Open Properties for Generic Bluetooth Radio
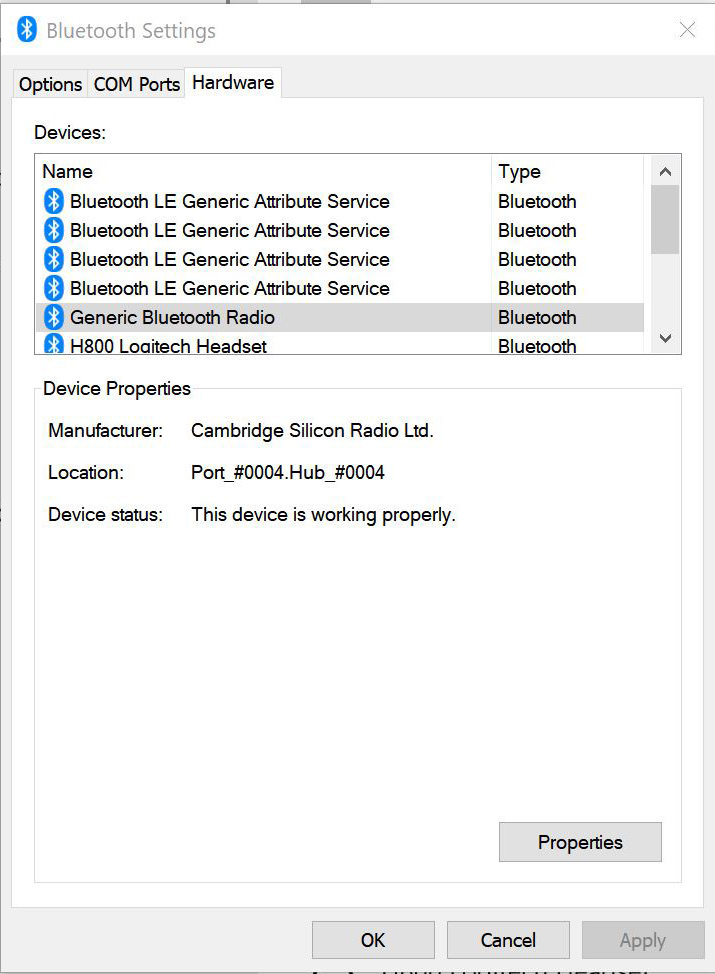The height and width of the screenshot is (974, 715). pyautogui.click(x=579, y=841)
